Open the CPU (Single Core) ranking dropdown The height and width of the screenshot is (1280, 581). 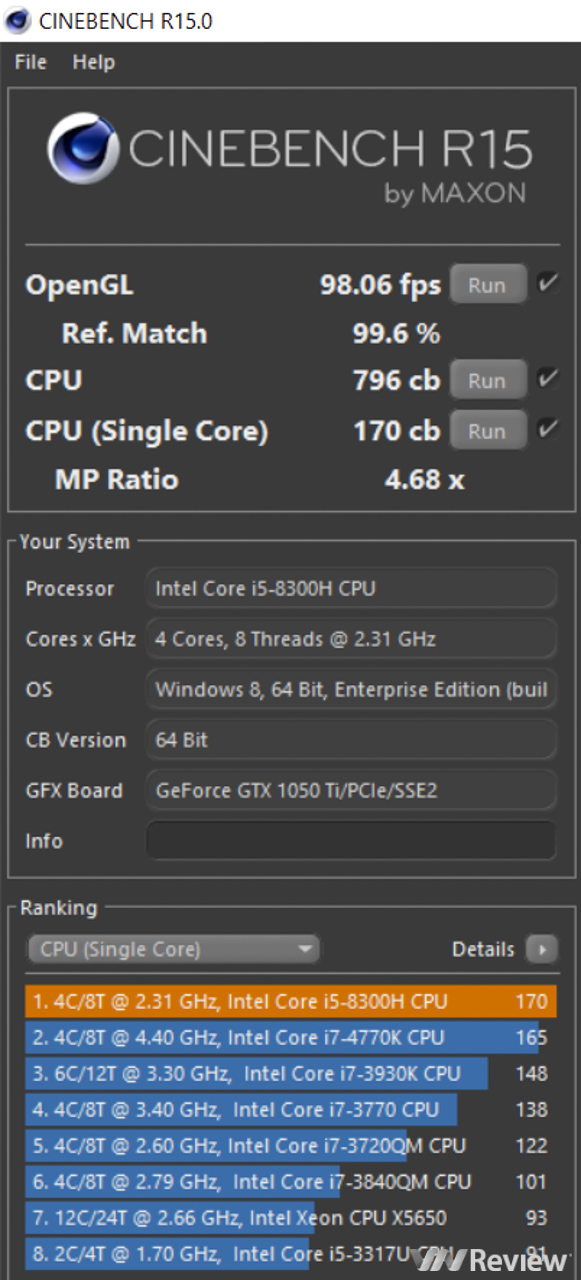point(173,949)
